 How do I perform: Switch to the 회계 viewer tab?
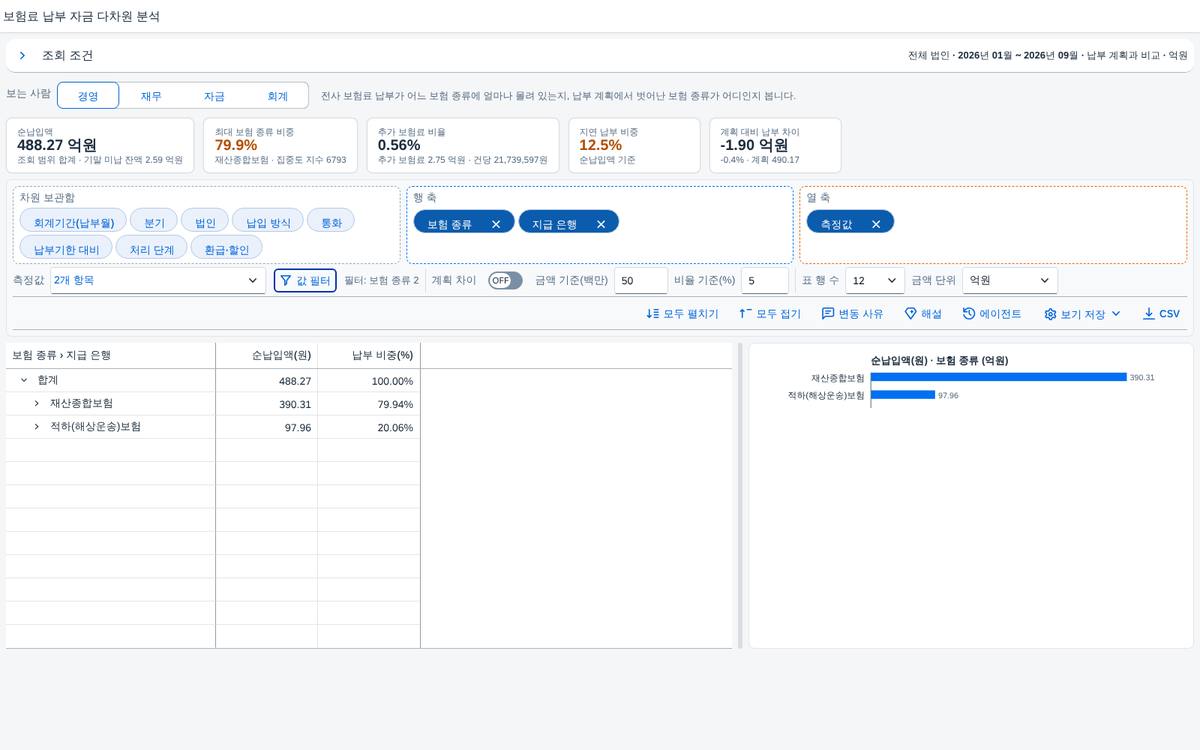coord(277,96)
